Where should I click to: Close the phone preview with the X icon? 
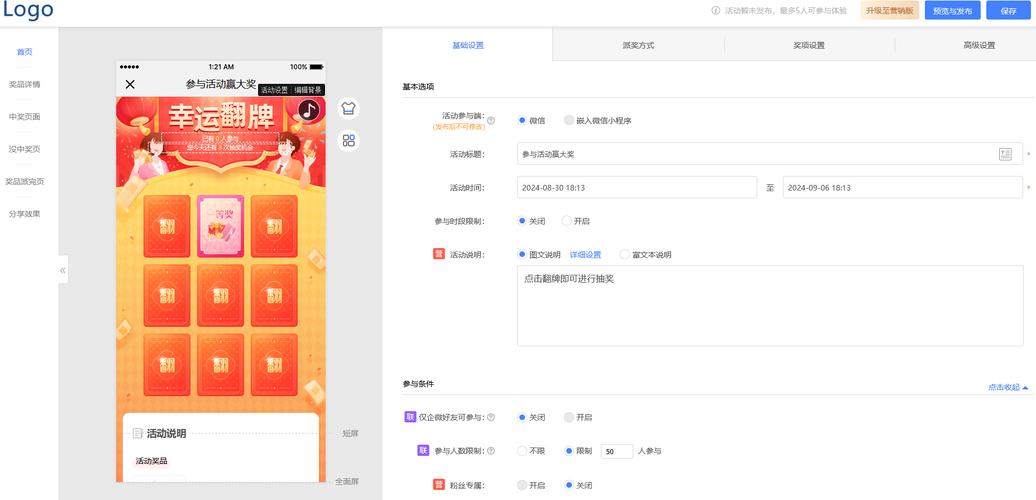coord(130,84)
